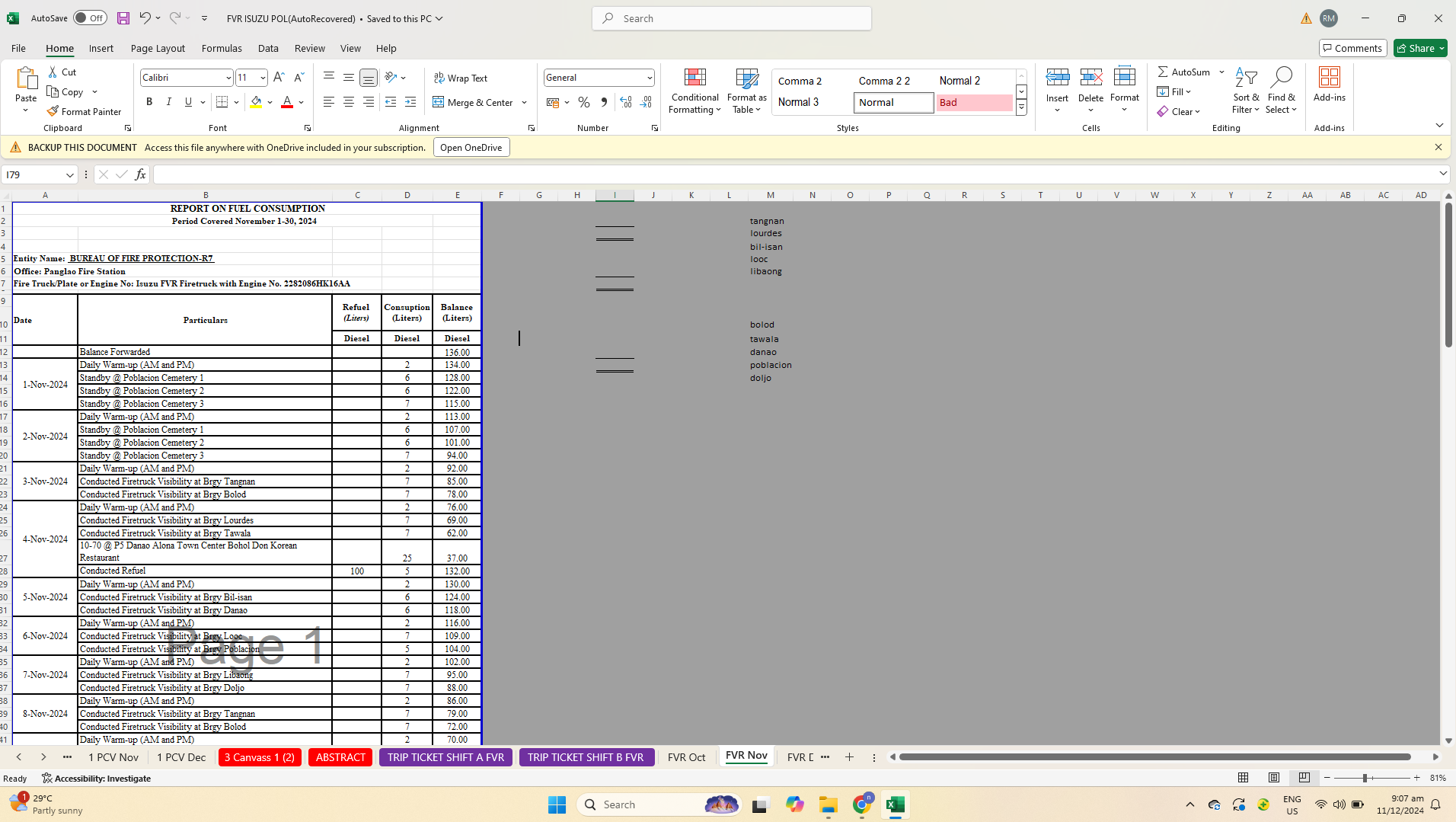Apply Comma Style number format

click(604, 102)
